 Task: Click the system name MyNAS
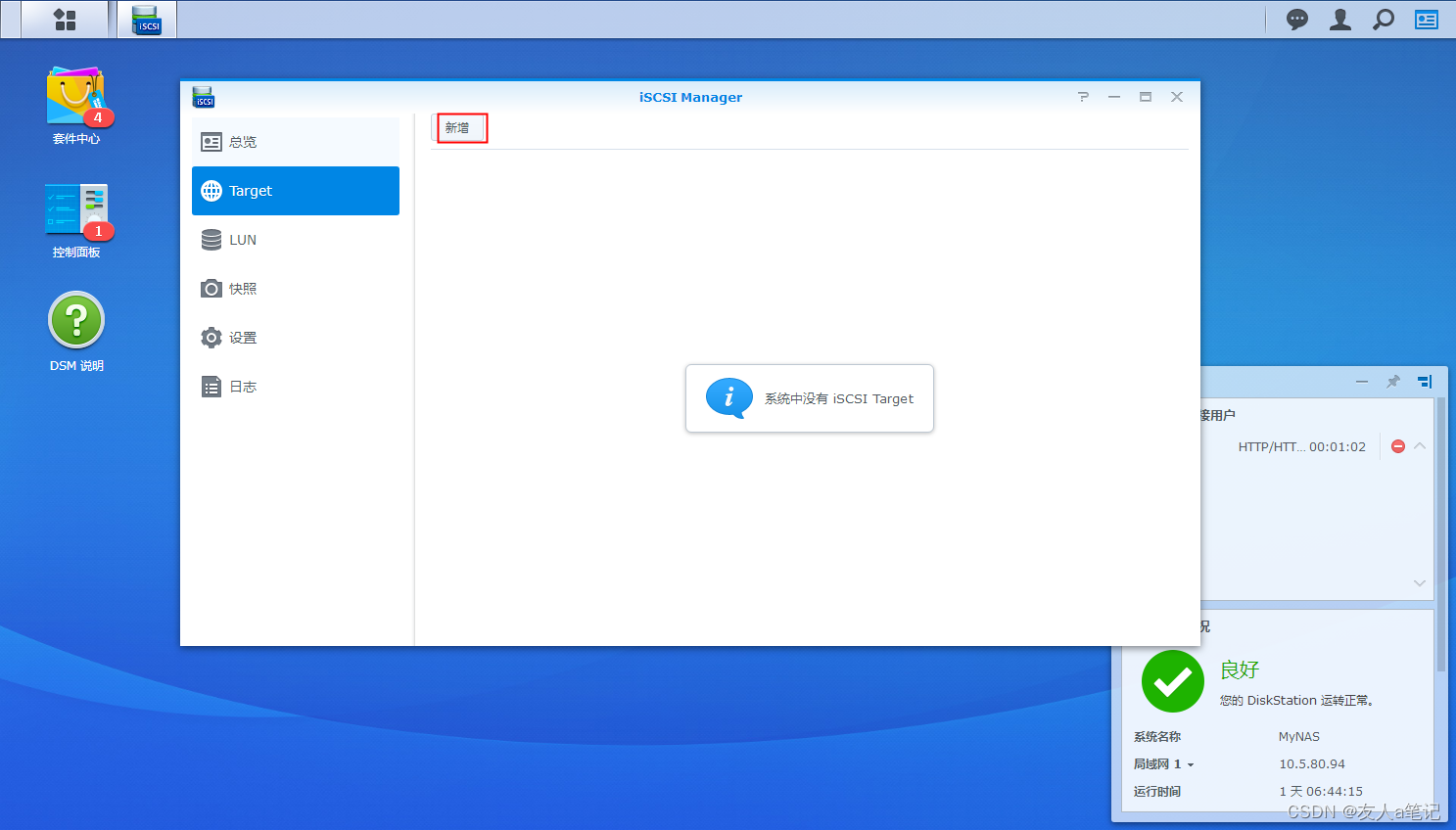point(1299,737)
